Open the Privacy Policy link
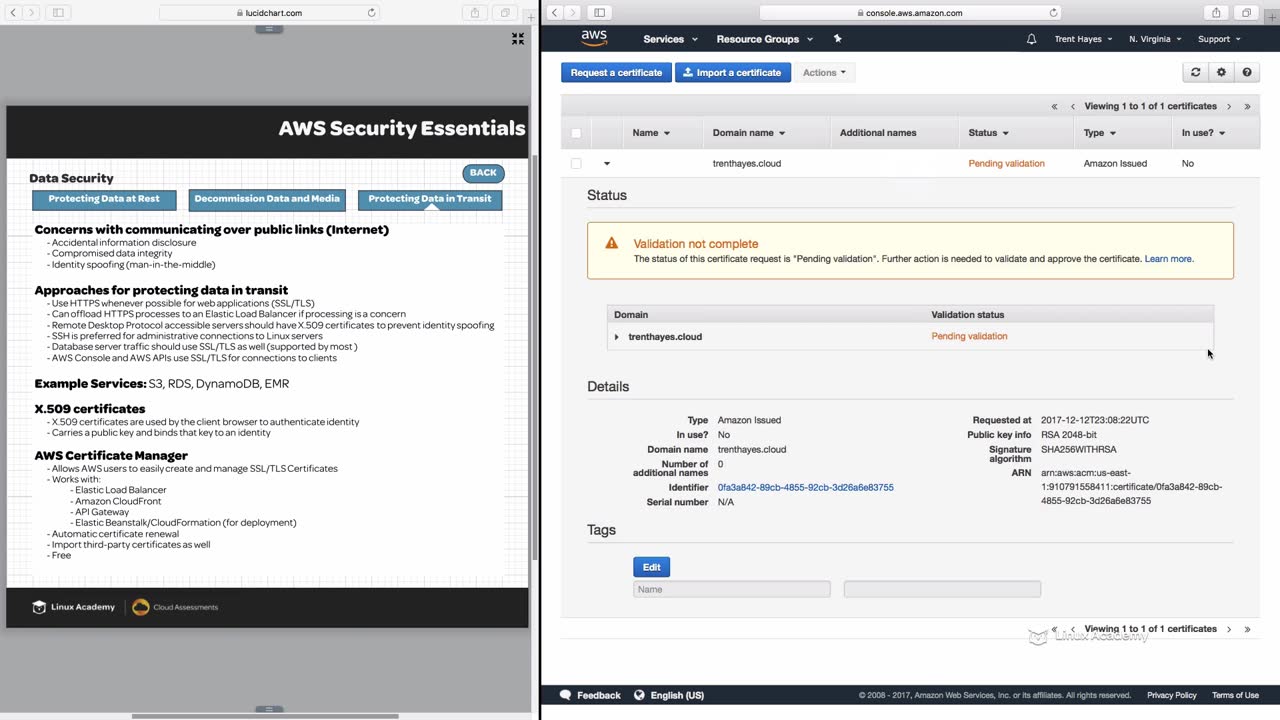 point(1171,695)
